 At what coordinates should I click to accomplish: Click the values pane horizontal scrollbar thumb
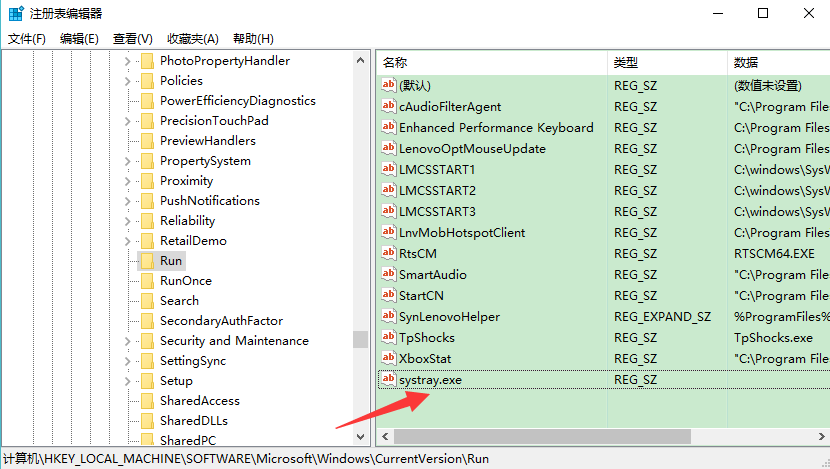[x=543, y=437]
